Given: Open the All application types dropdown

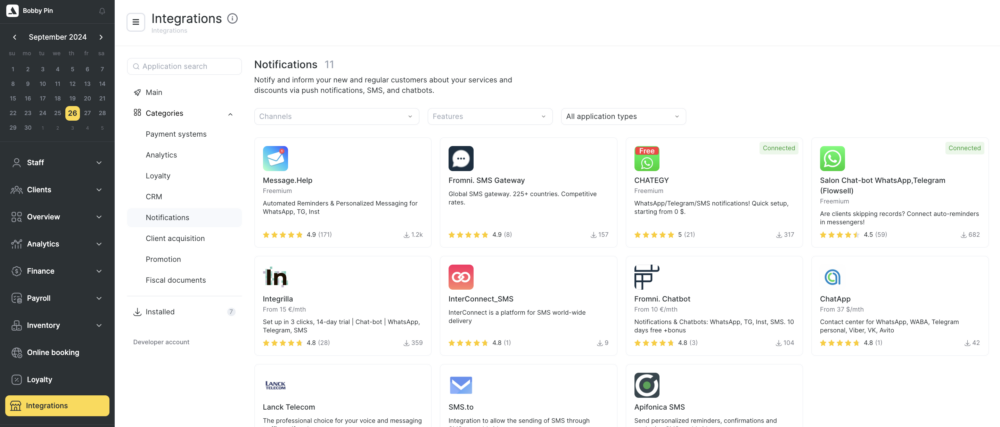Looking at the screenshot, I should pyautogui.click(x=624, y=117).
